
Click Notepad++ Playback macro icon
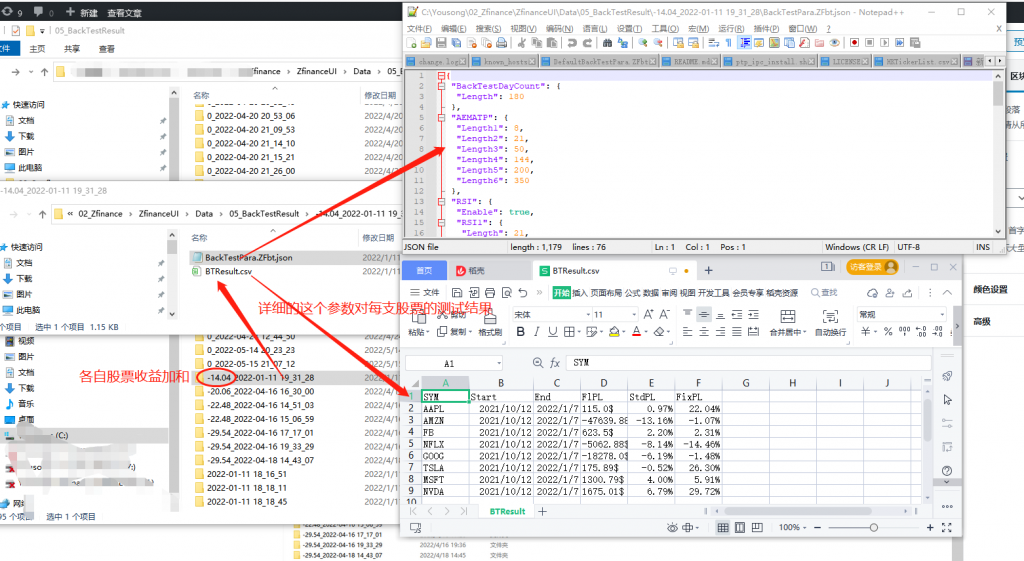coord(884,43)
